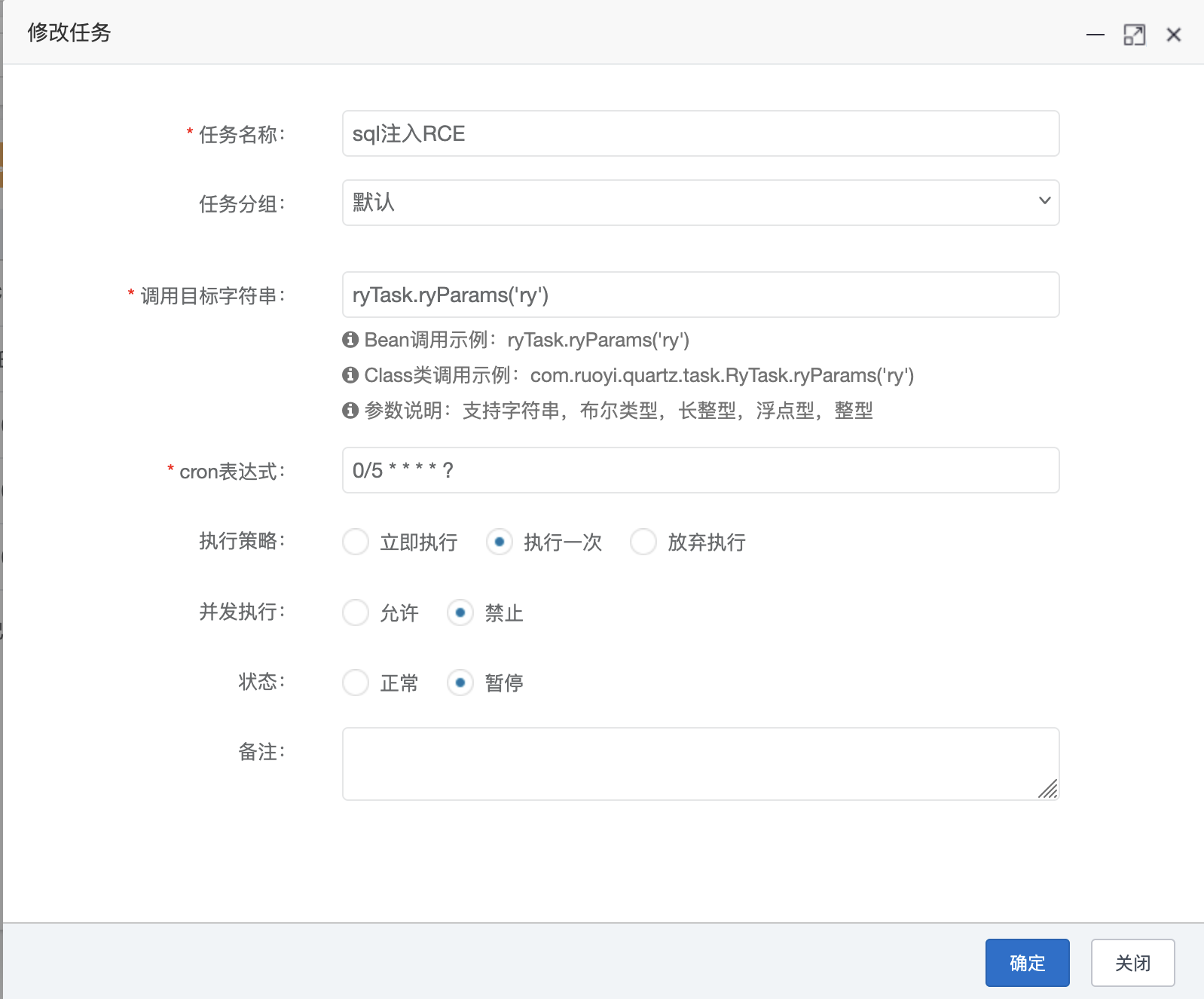Click into the 备注 textarea
This screenshot has height=999, width=1204.
click(x=701, y=764)
